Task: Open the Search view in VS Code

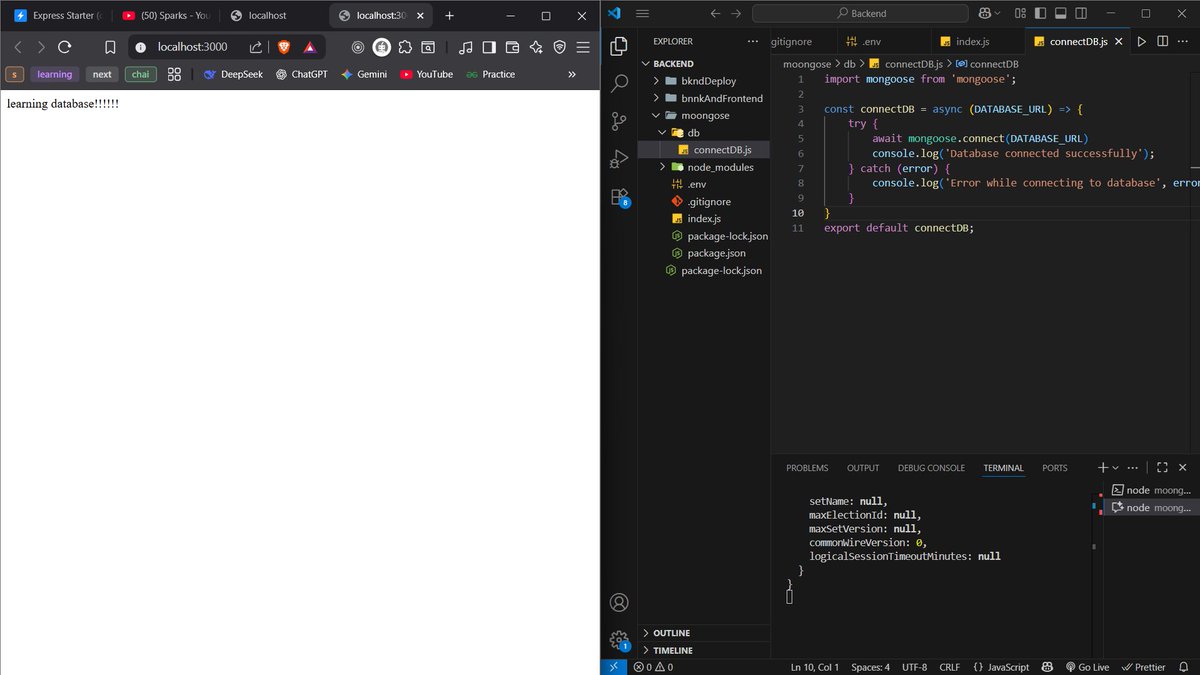Action: point(619,83)
